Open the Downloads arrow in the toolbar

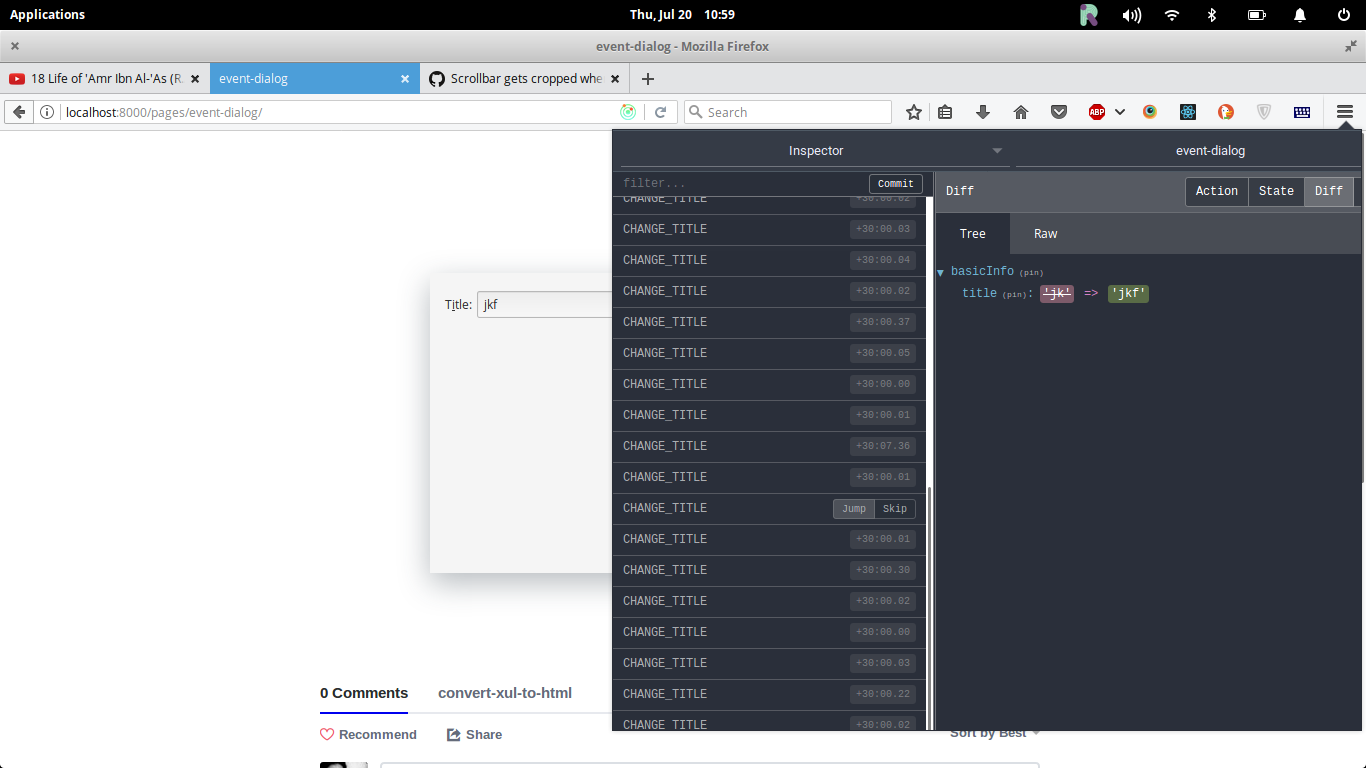click(982, 111)
